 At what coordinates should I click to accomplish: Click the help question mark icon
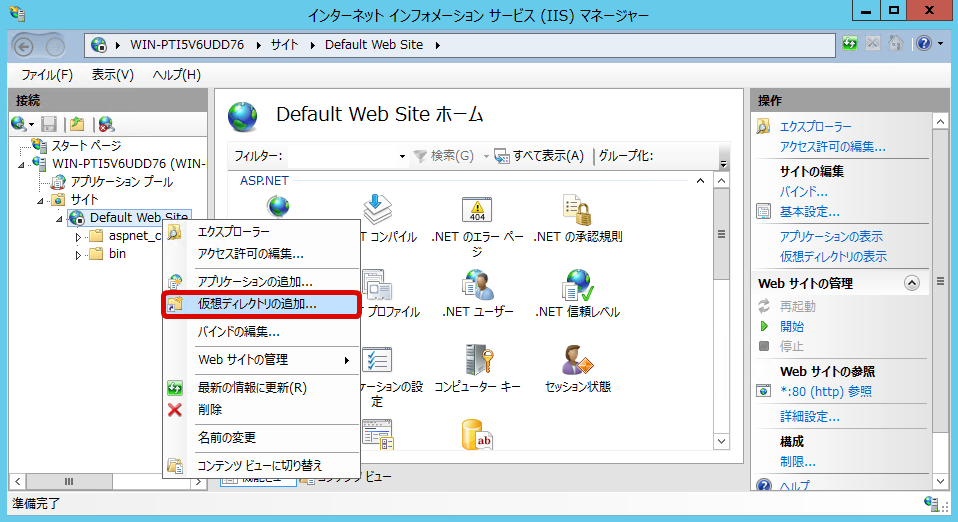point(924,43)
